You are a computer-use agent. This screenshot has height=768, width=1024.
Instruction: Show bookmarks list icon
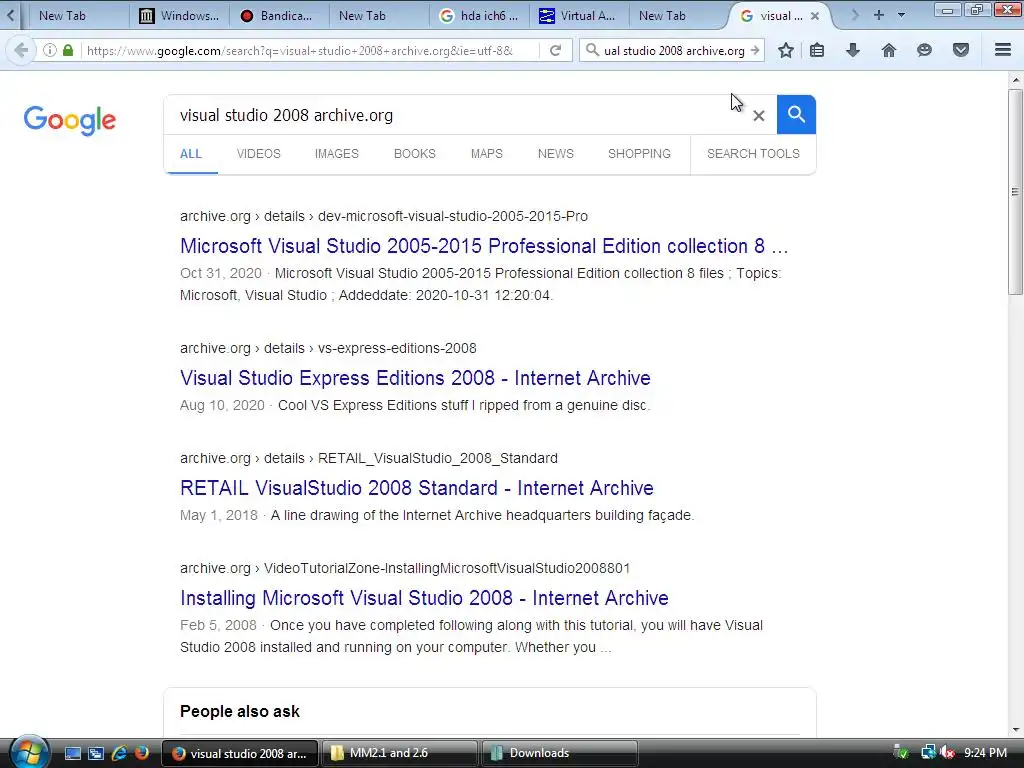817,50
